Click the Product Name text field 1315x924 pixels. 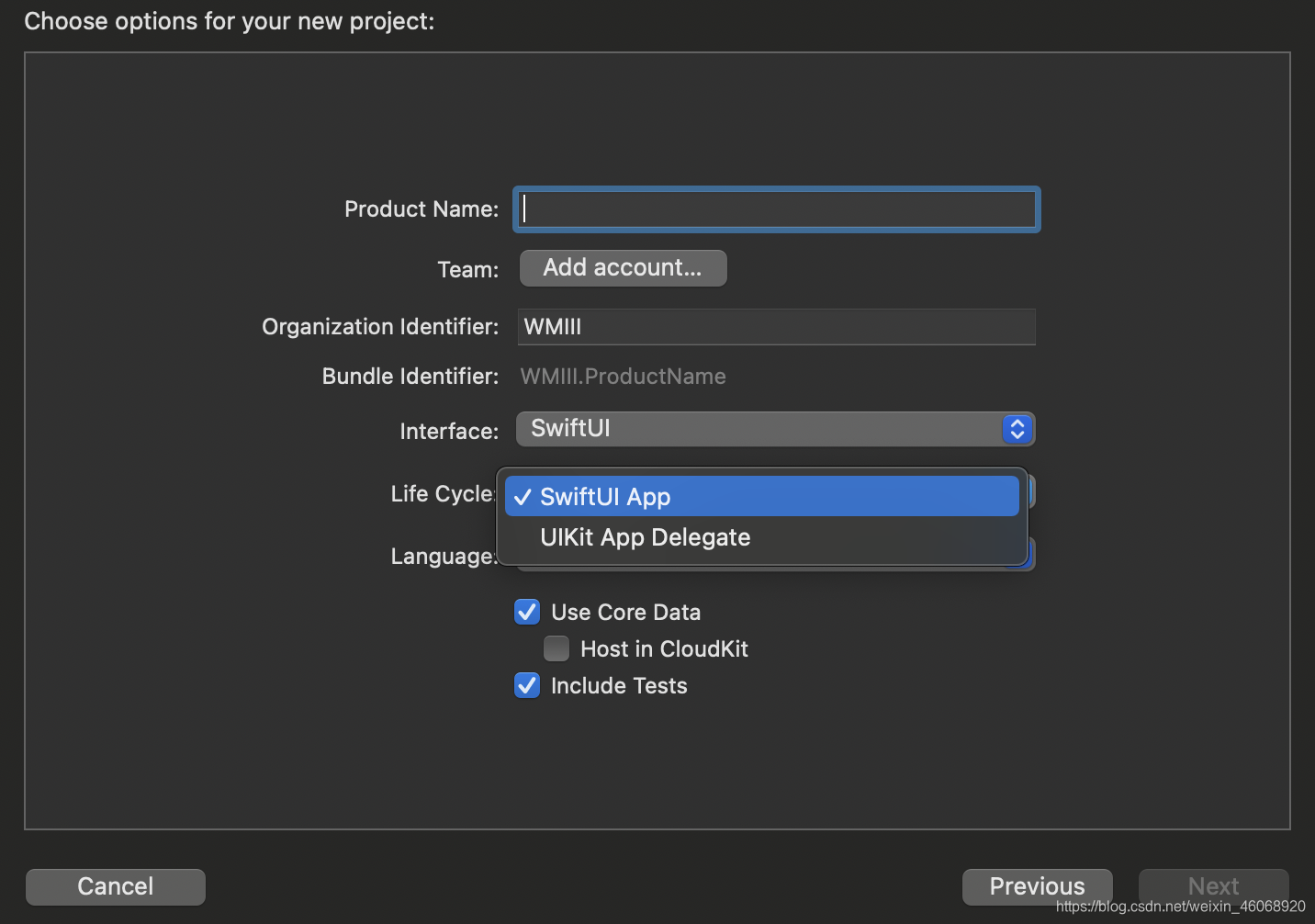776,209
